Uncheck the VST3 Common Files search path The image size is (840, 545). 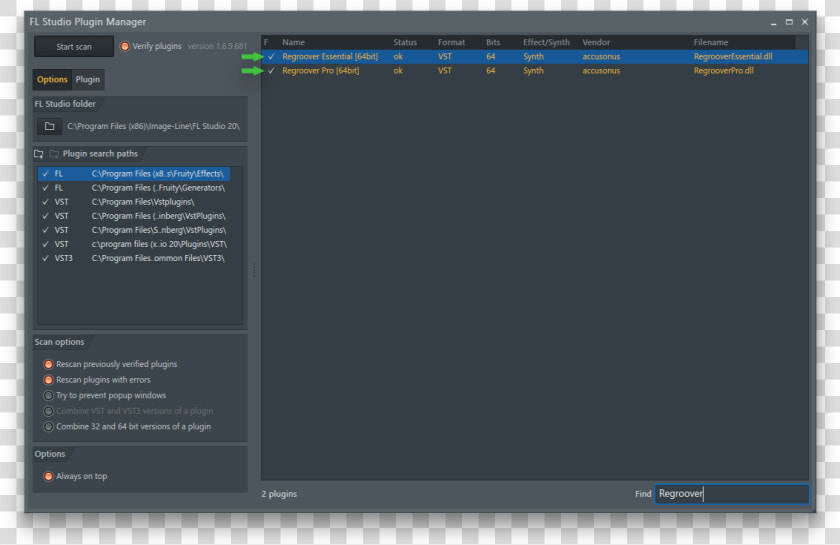pos(46,258)
